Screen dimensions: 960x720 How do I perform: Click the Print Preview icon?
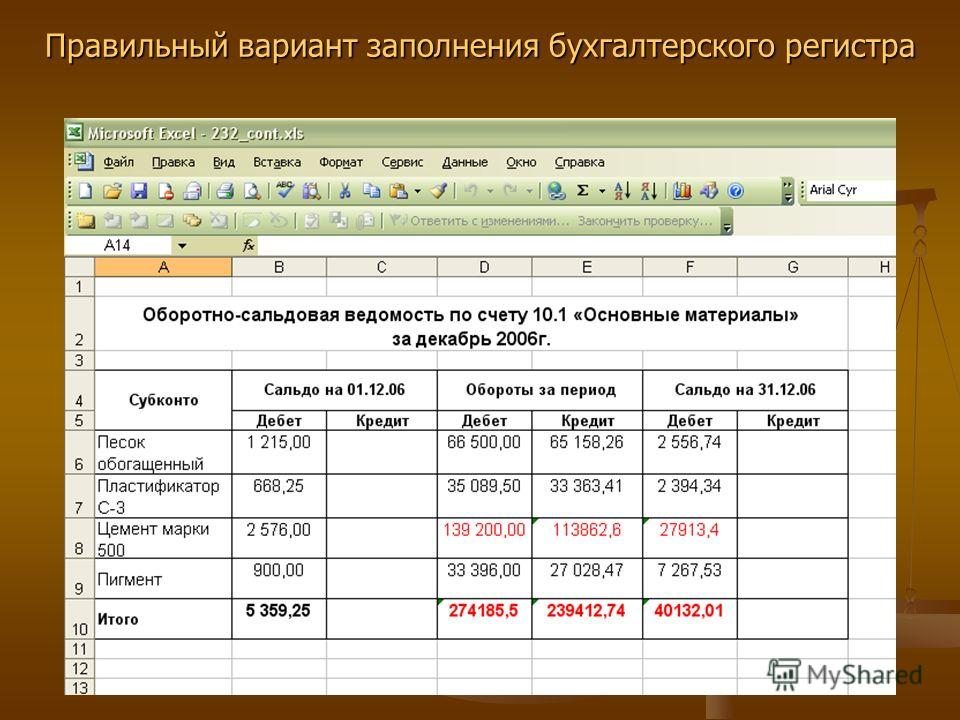click(x=252, y=191)
